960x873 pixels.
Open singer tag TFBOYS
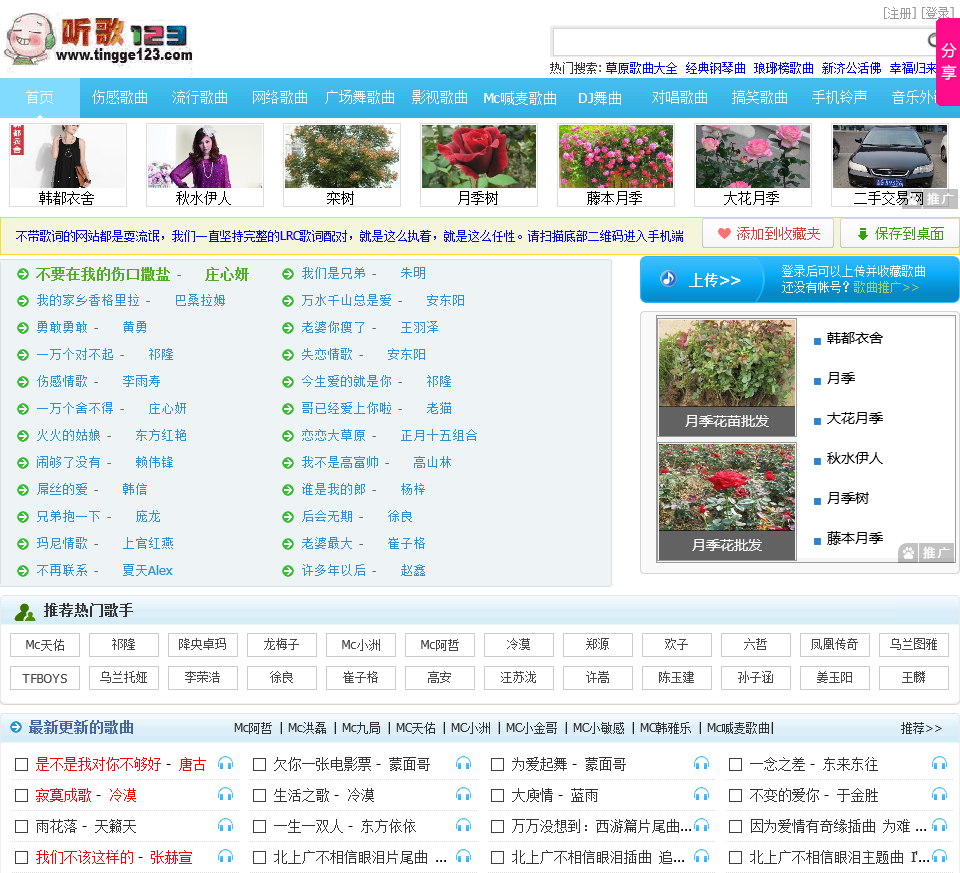(x=45, y=678)
